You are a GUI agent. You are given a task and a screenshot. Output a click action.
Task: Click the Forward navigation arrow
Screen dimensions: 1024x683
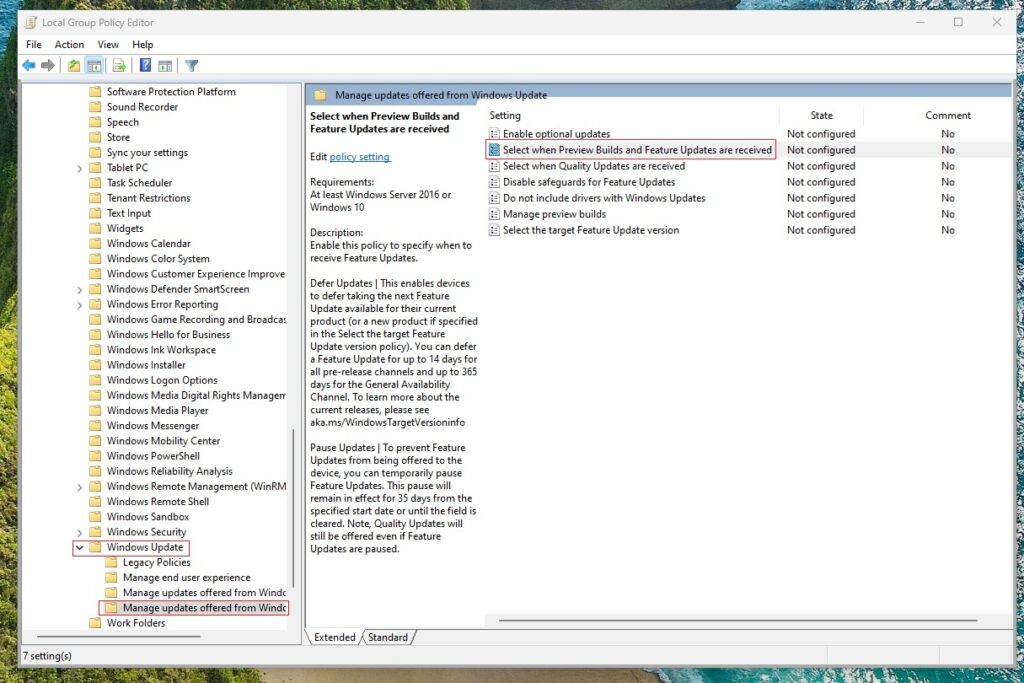[x=48, y=65]
